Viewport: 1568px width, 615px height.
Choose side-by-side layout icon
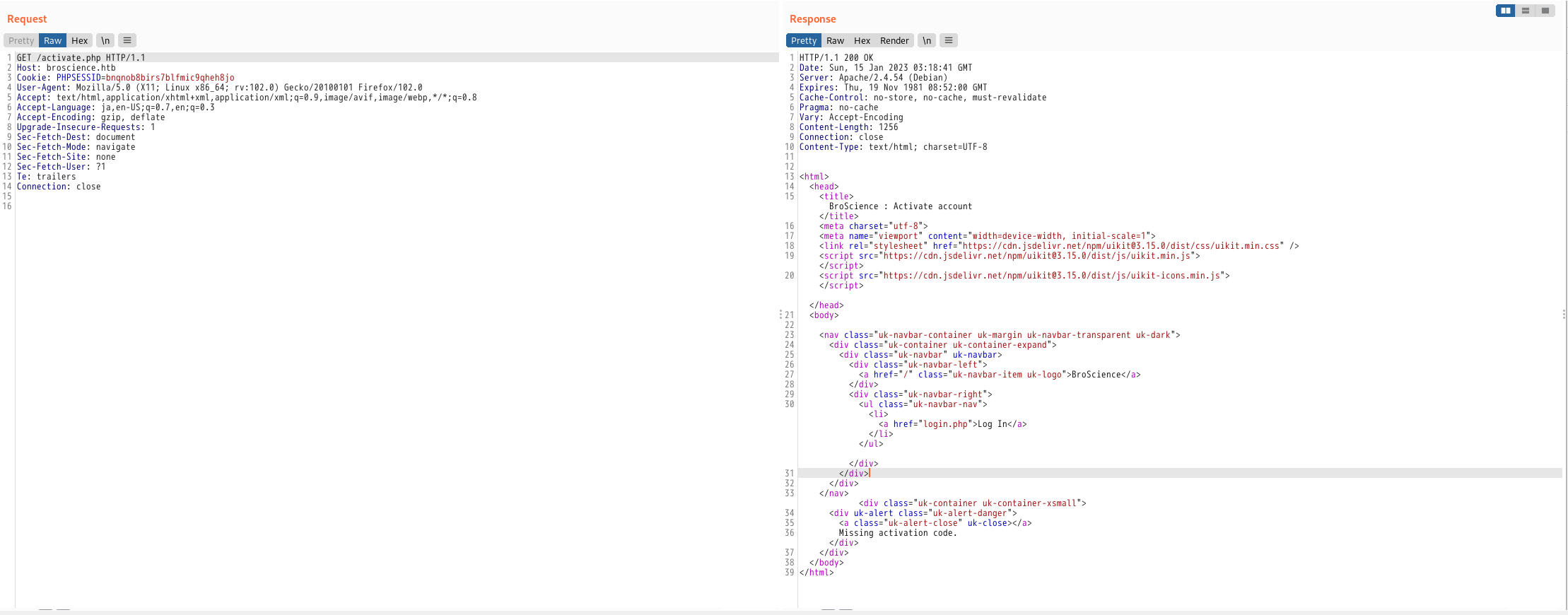coord(1506,11)
